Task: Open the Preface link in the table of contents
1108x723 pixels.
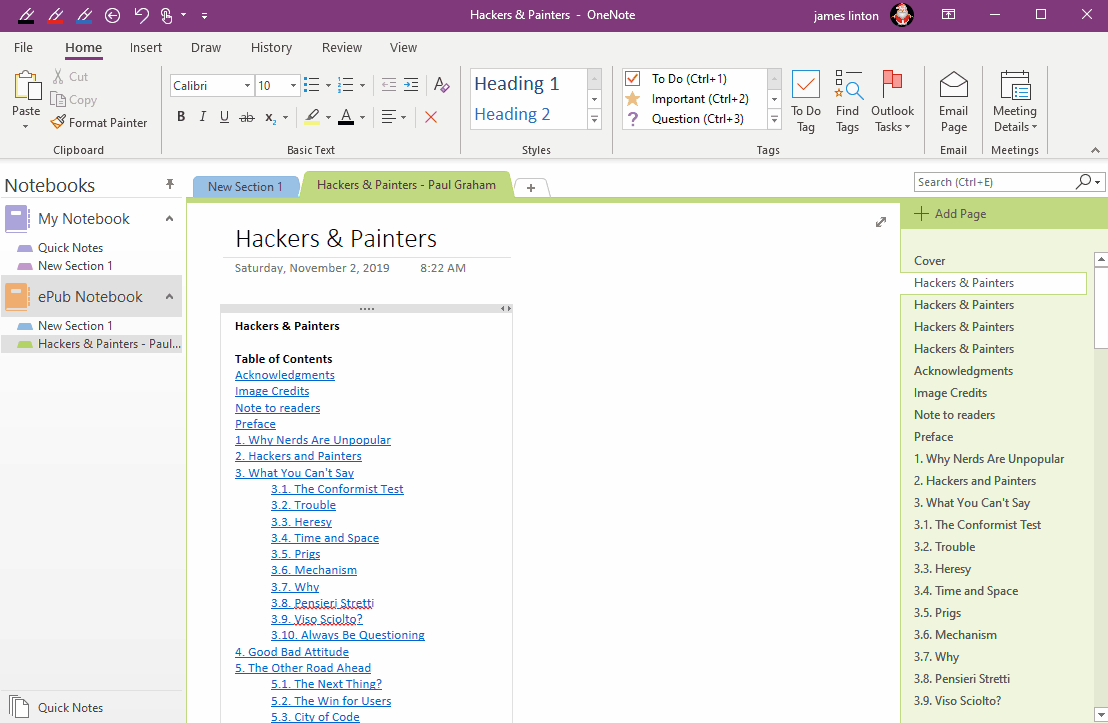Action: pos(255,423)
